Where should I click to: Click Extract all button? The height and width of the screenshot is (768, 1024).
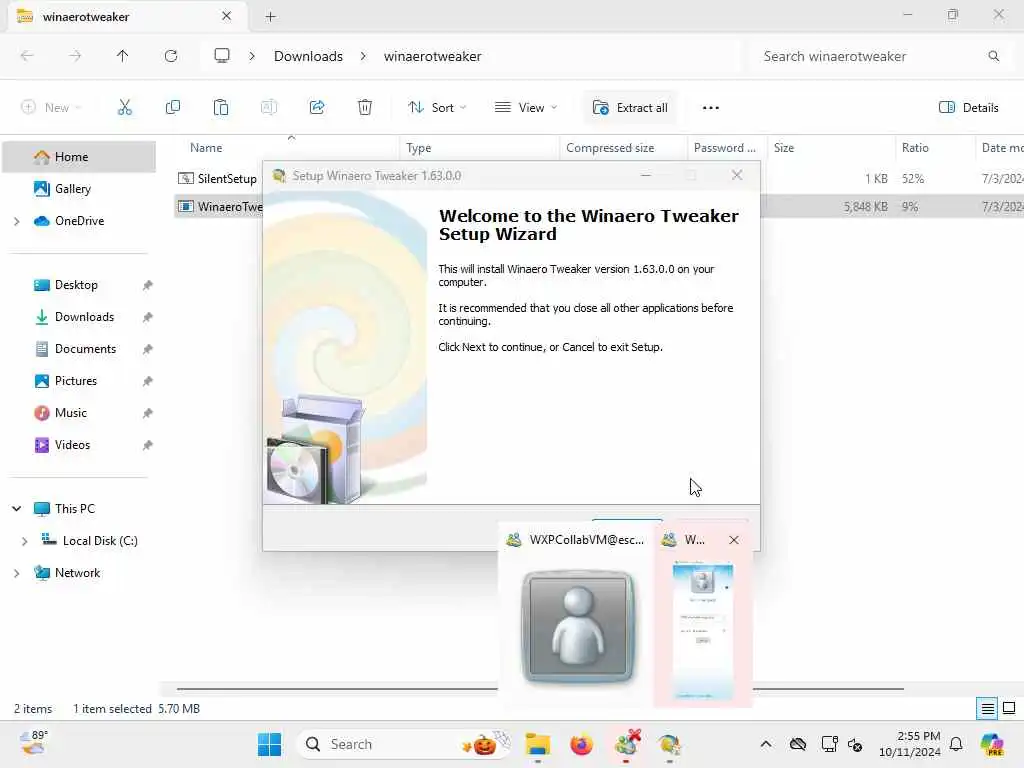coord(630,108)
